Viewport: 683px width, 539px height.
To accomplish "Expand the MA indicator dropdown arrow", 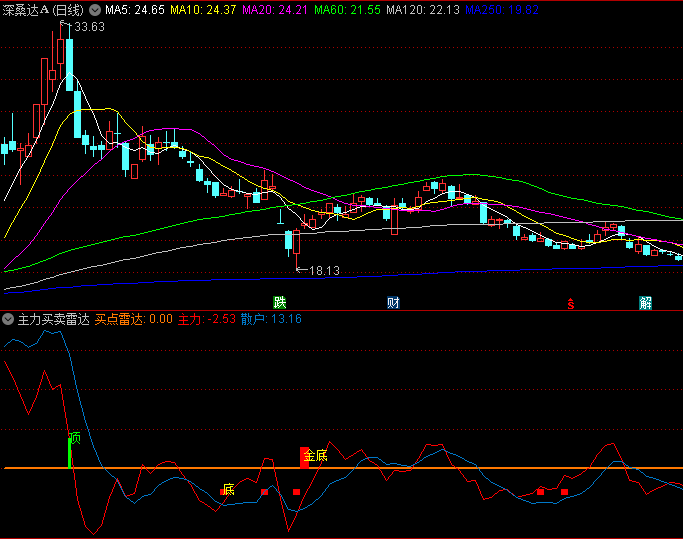I will [95, 9].
